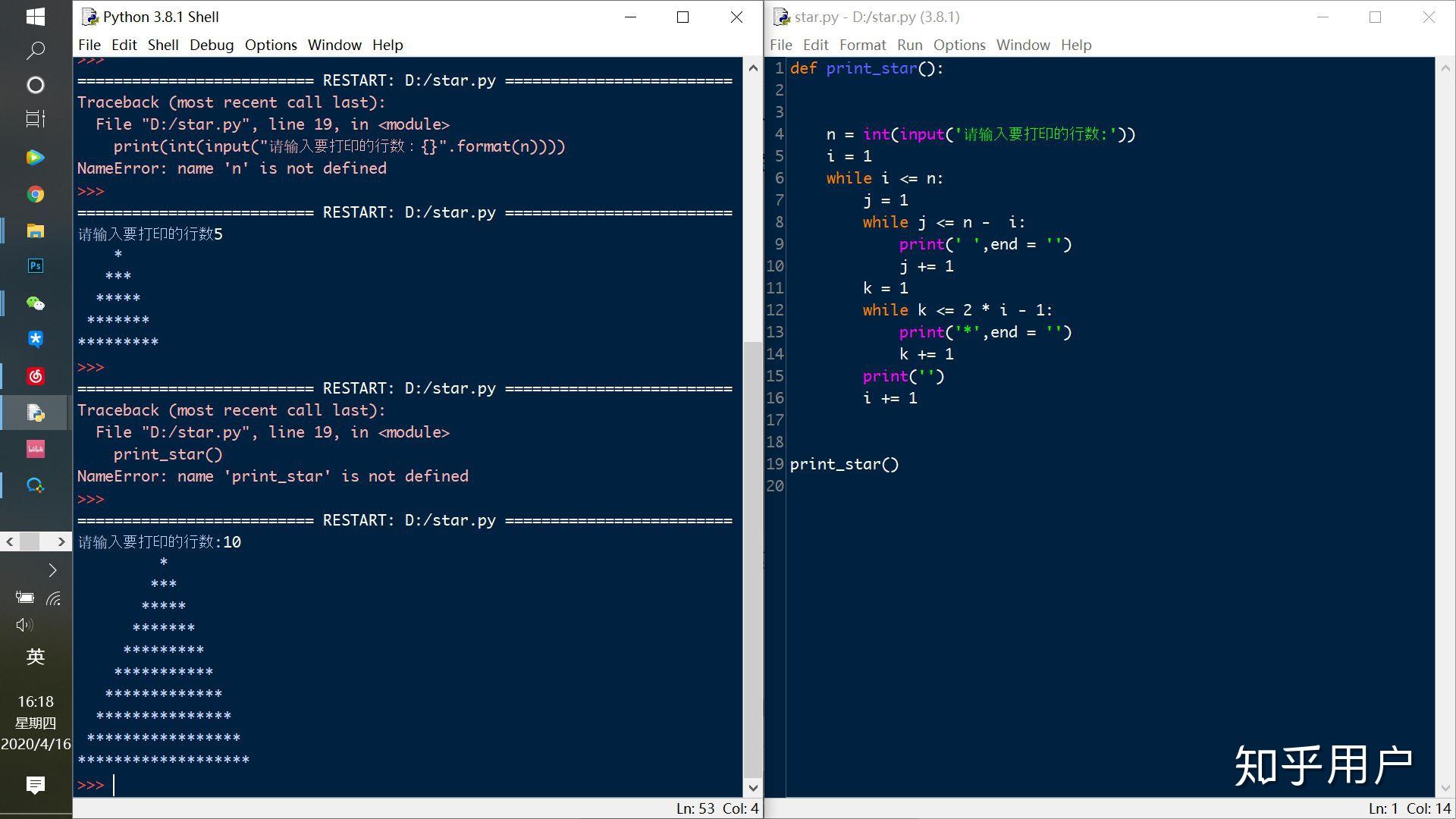Click 'while k <= 2 * i - 1:' line
This screenshot has height=819, width=1456.
click(957, 310)
